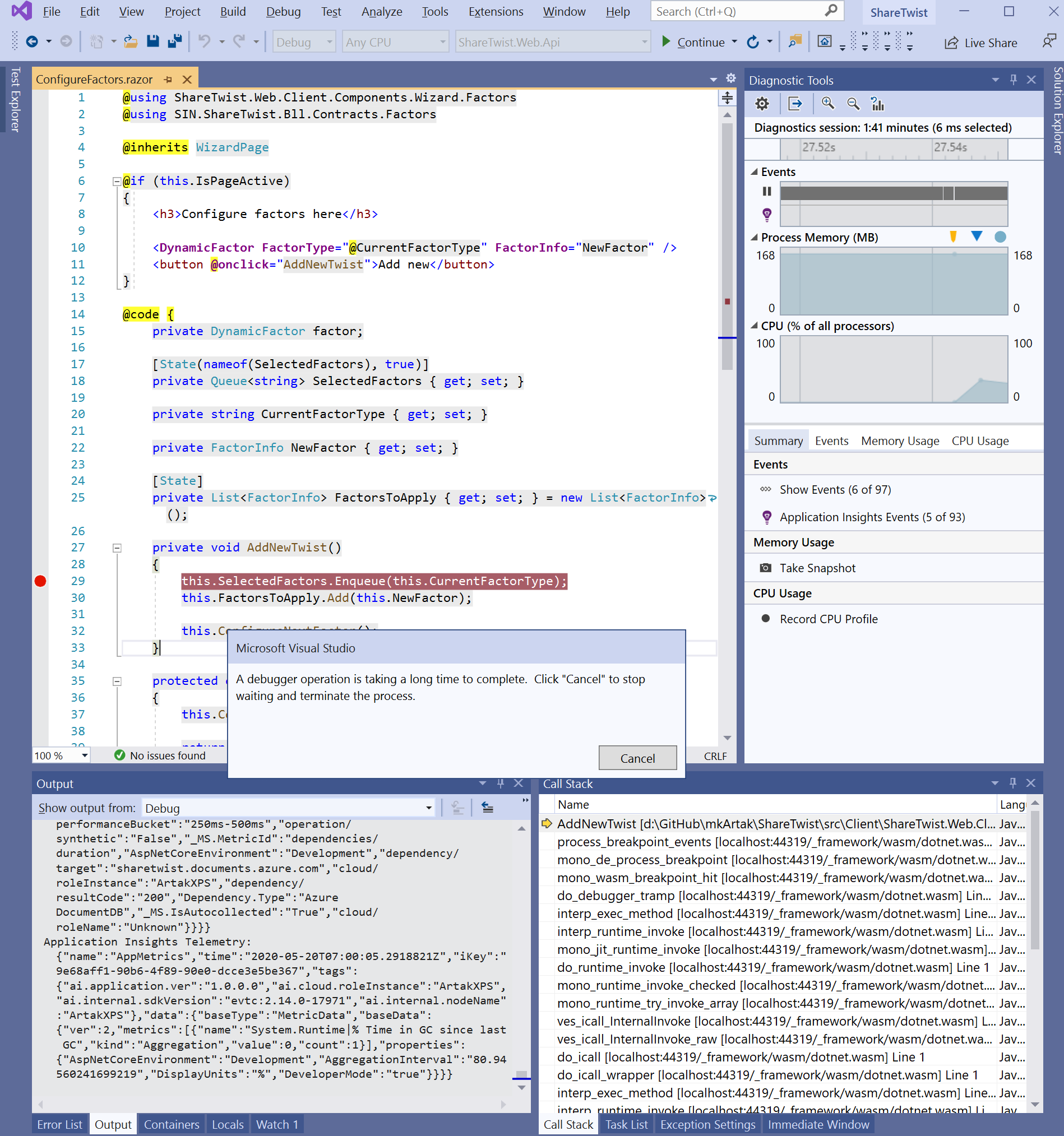1064x1136 pixels.
Task: Click the Record CPU Profile dot
Action: (x=766, y=618)
